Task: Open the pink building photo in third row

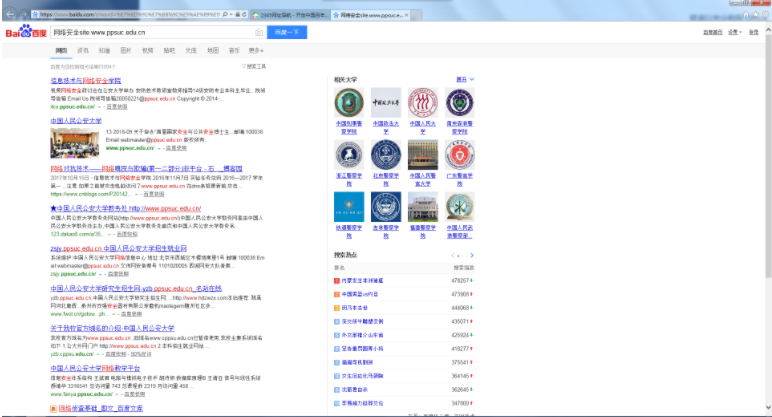Action: (x=422, y=207)
